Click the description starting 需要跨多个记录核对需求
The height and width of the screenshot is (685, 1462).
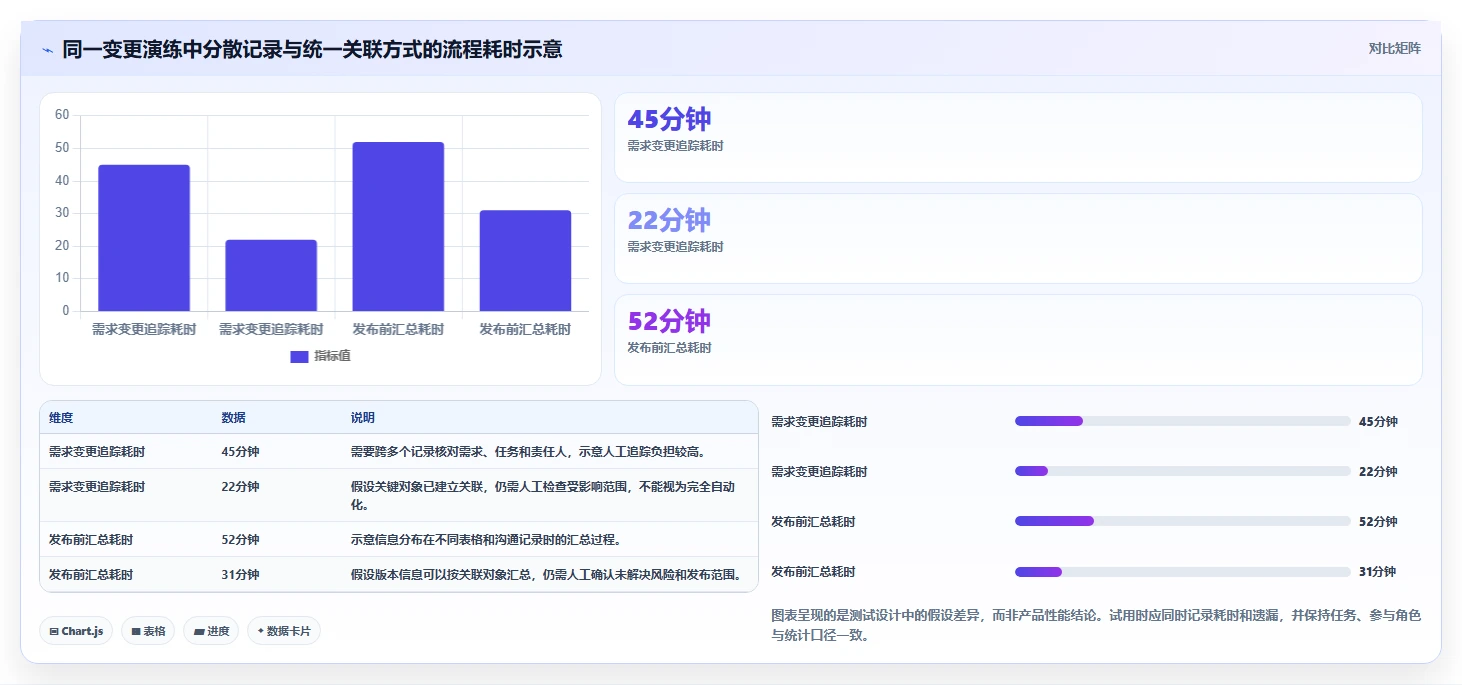[x=529, y=452]
